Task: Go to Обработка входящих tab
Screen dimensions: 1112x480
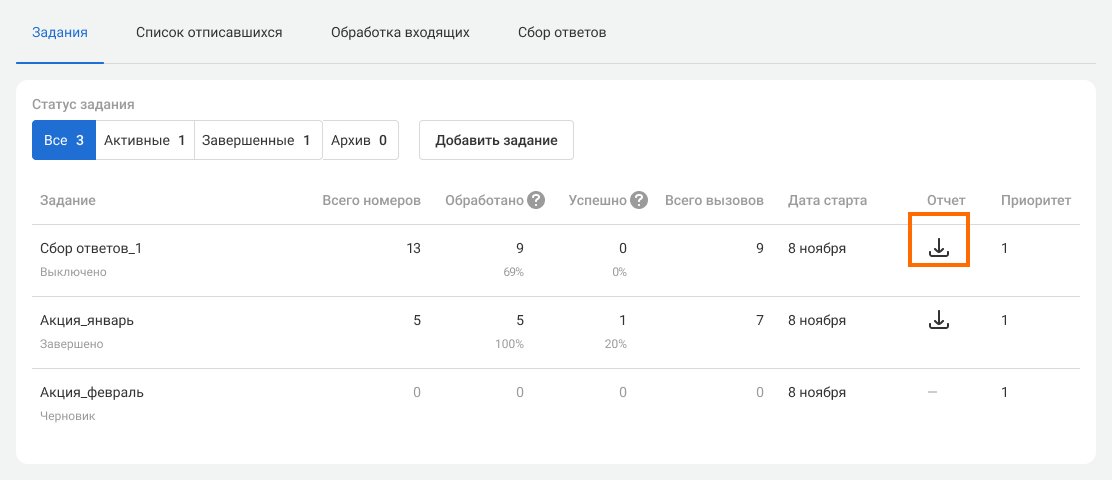Action: (x=400, y=32)
